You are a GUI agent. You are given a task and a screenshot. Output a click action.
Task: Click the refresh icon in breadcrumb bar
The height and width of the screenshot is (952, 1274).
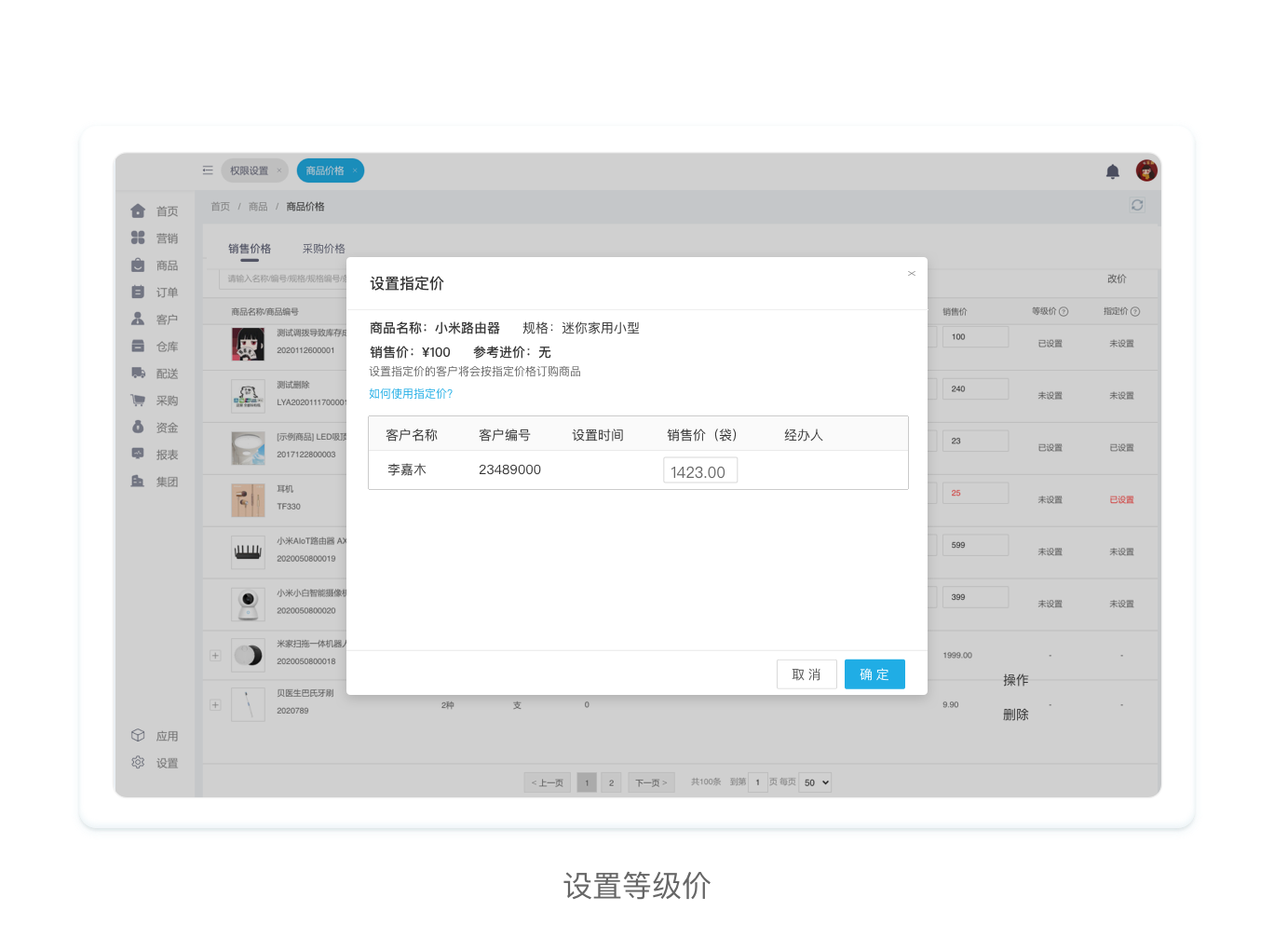click(x=1137, y=205)
